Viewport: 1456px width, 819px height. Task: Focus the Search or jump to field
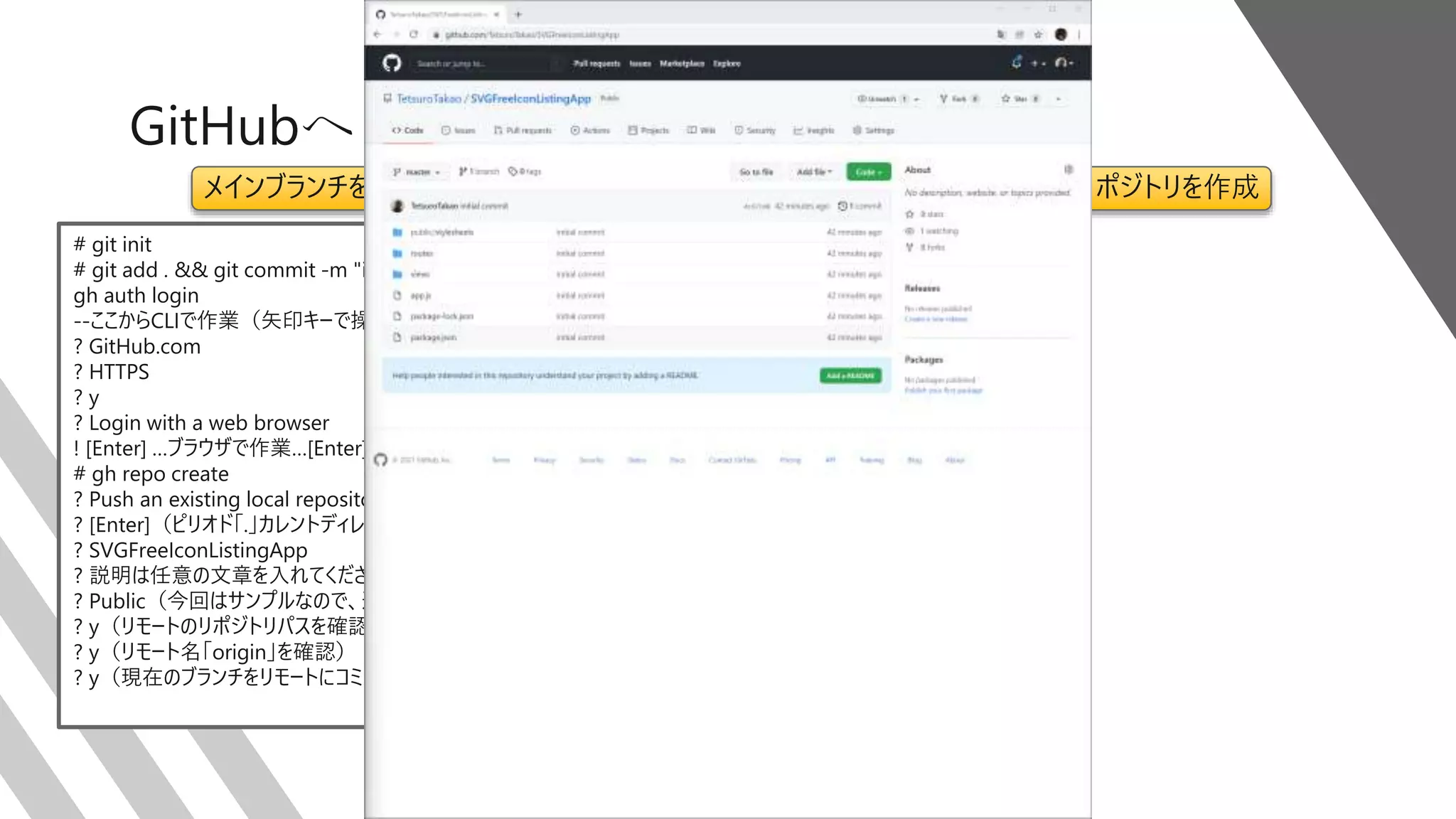(486, 63)
